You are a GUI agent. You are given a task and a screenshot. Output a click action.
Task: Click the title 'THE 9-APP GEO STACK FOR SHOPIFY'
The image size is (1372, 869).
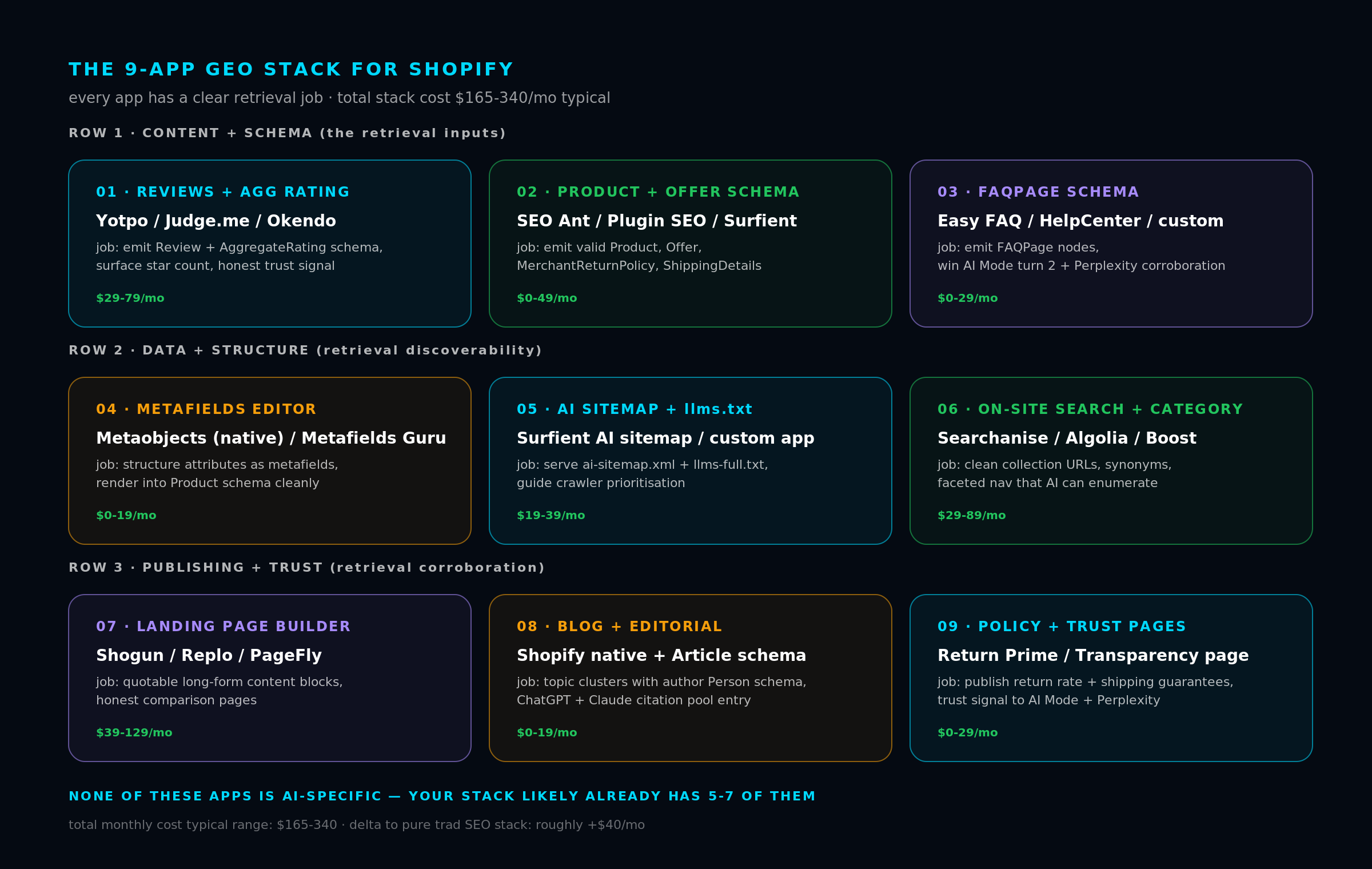pos(291,70)
